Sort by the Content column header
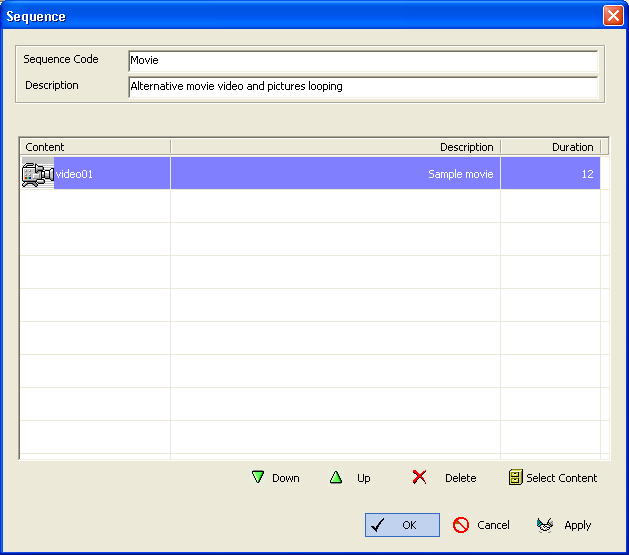The height and width of the screenshot is (555, 629). point(95,147)
